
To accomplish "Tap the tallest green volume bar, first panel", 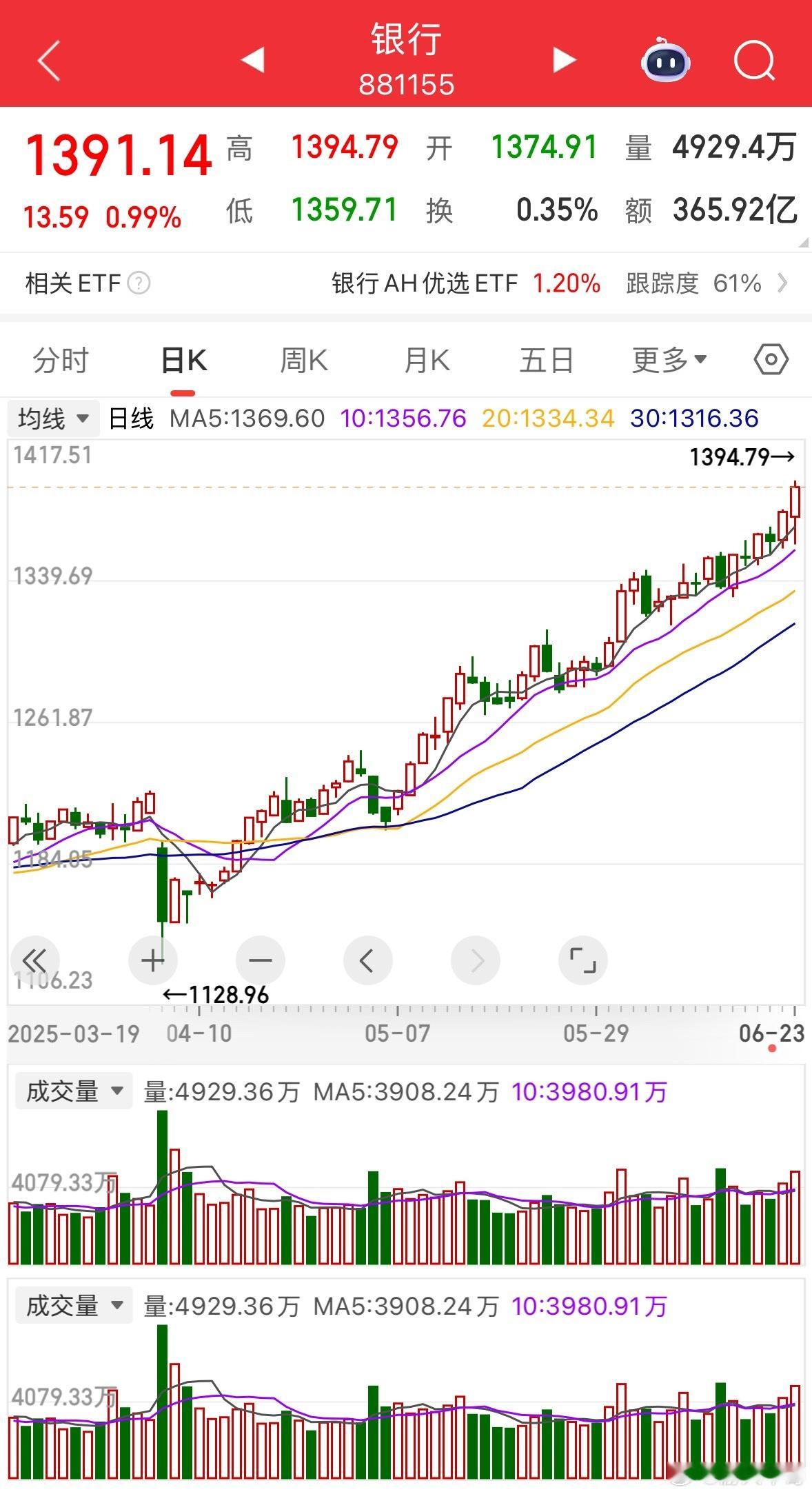I will (x=163, y=1187).
